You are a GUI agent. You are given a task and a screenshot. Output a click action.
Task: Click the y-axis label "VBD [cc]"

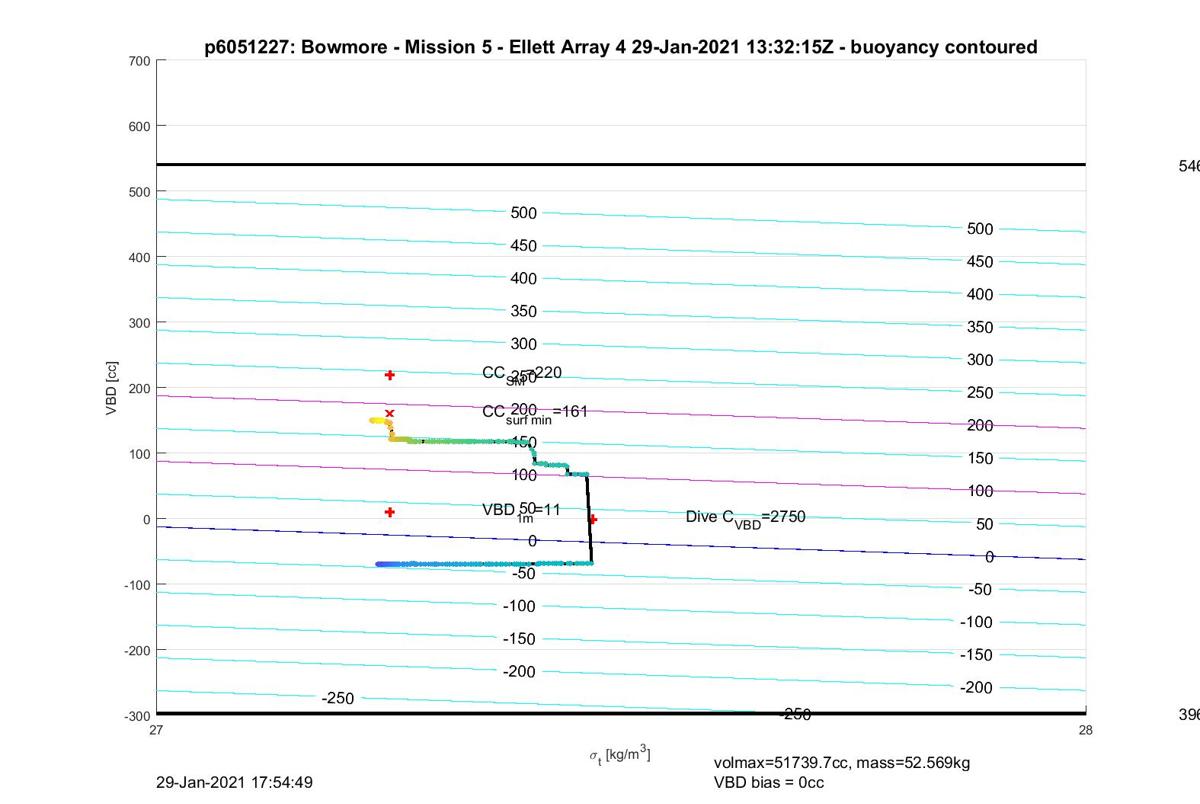coord(112,387)
